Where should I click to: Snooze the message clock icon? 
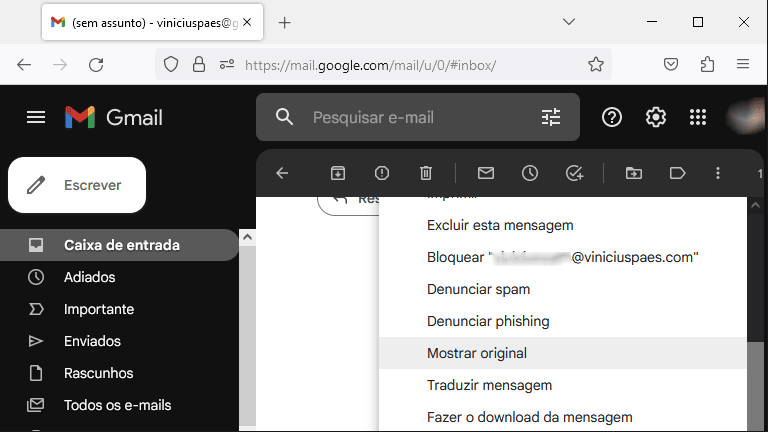[x=529, y=173]
